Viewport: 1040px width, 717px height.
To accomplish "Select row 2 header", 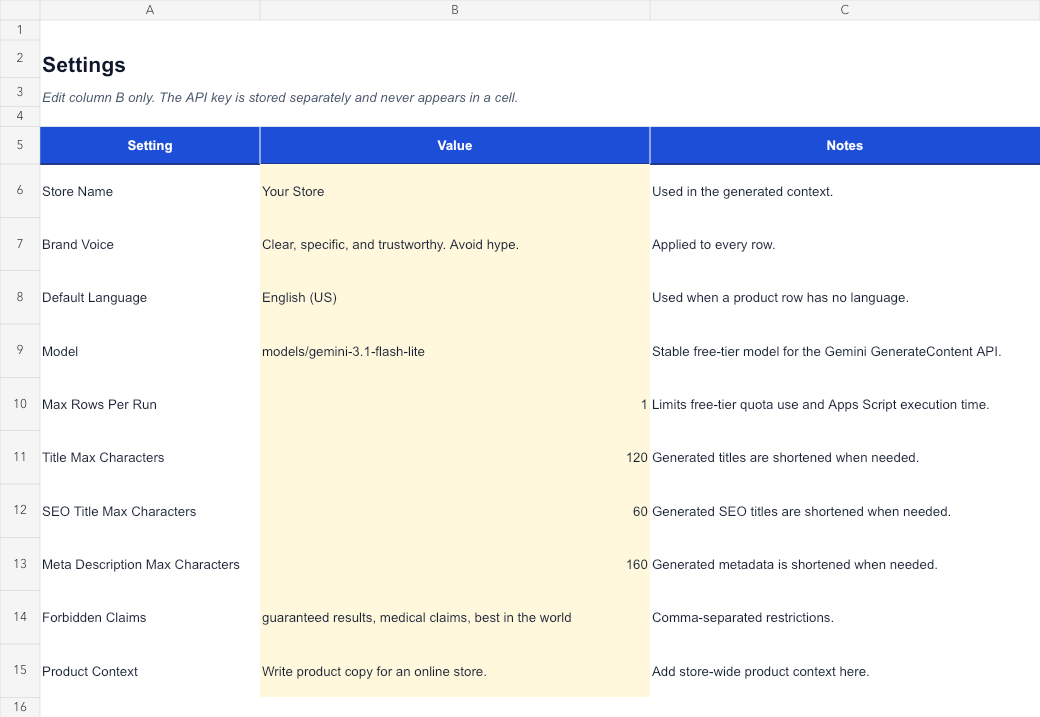I will coord(20,58).
